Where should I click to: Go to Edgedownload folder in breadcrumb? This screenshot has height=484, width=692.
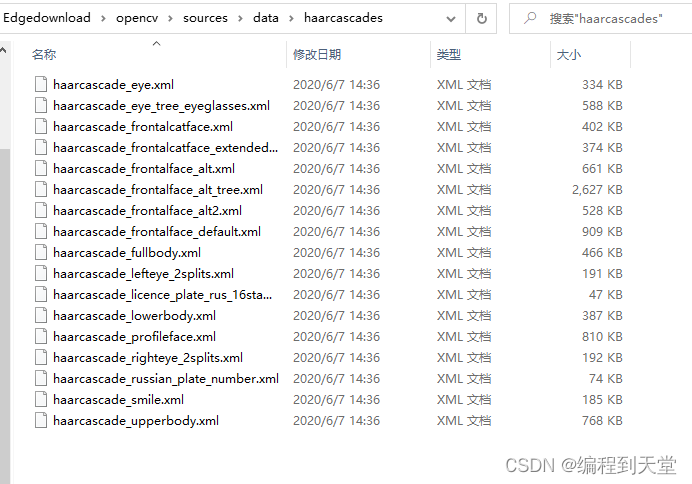(47, 18)
